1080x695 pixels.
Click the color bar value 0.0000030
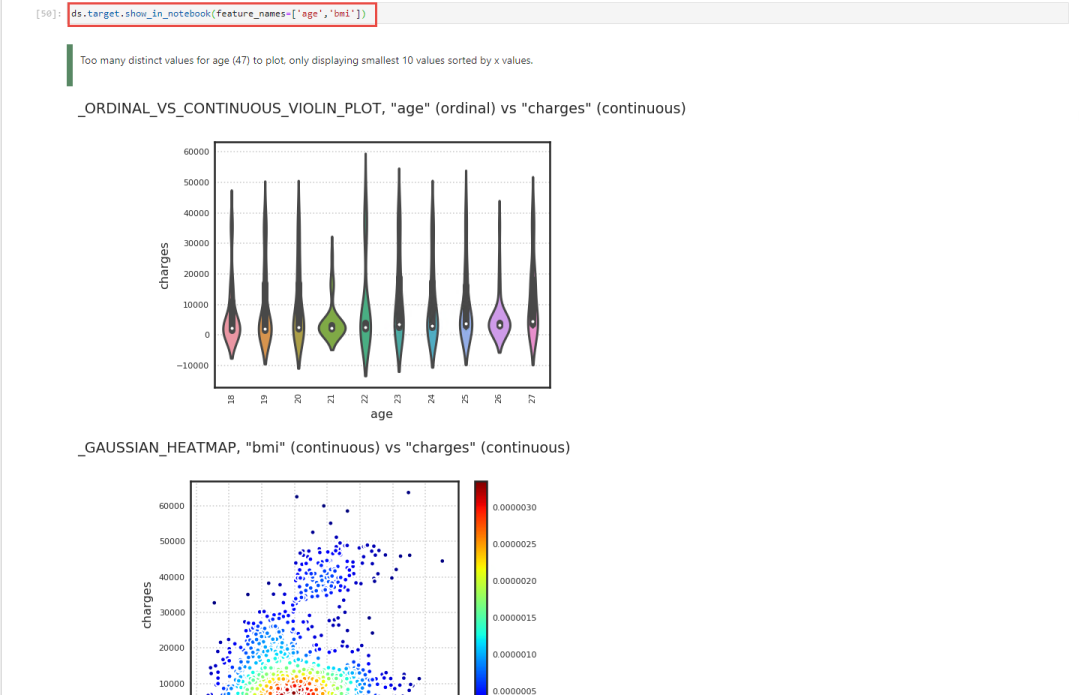pyautogui.click(x=515, y=508)
